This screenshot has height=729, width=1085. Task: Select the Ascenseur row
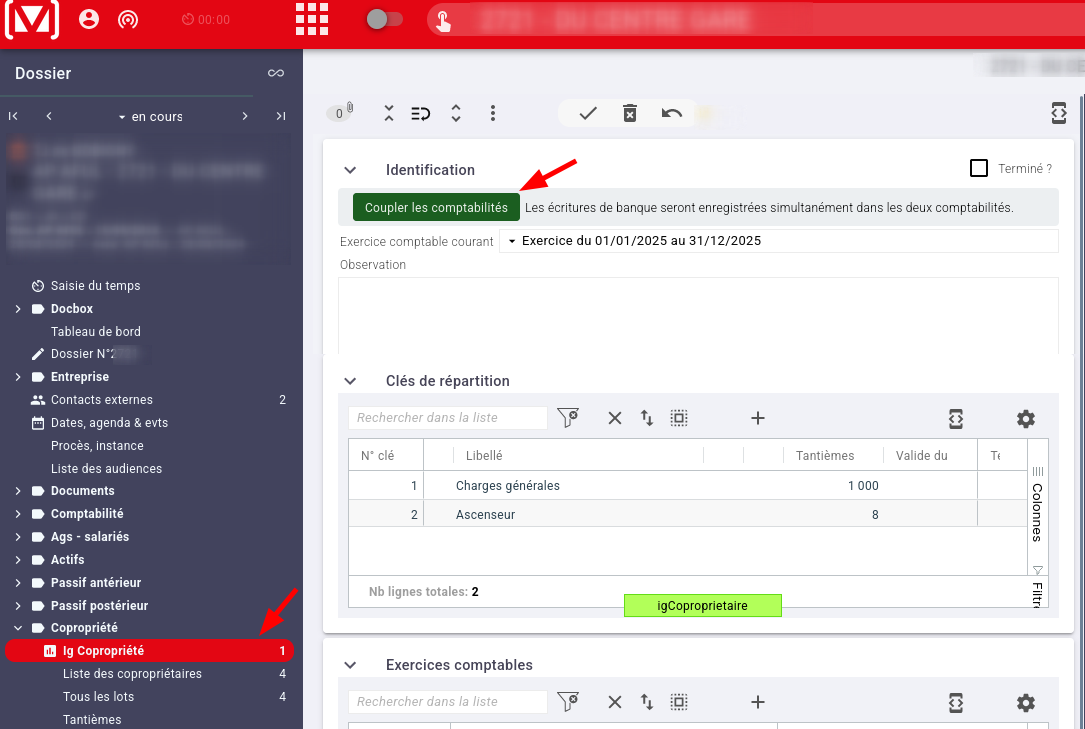tap(688, 515)
